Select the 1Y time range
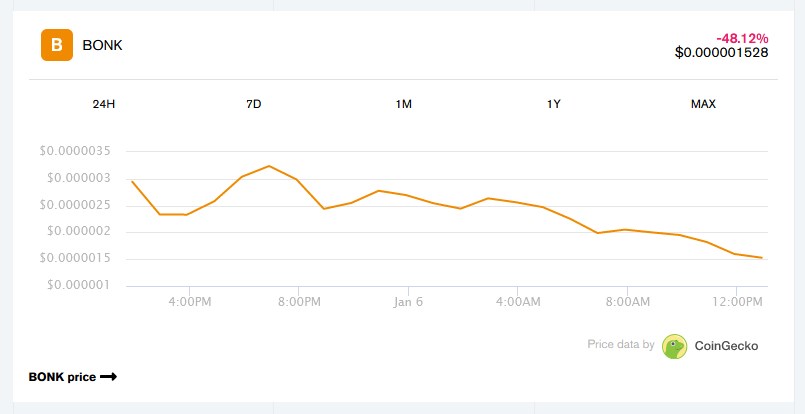Image resolution: width=805 pixels, height=414 pixels. pyautogui.click(x=553, y=104)
